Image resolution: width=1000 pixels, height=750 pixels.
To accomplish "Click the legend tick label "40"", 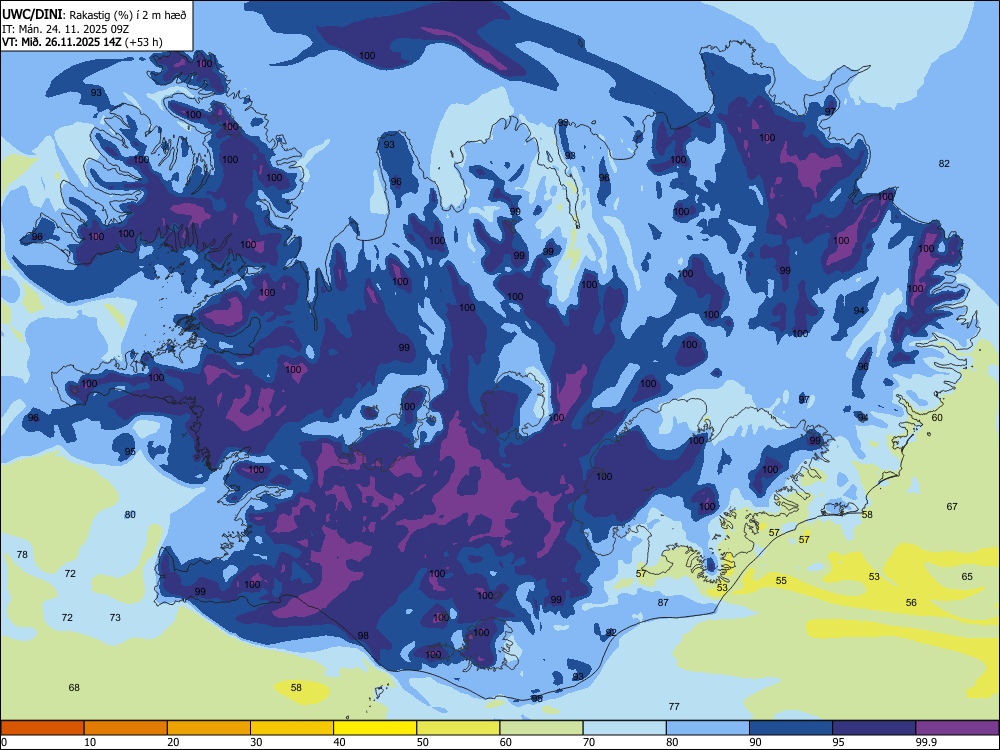I will tap(339, 742).
